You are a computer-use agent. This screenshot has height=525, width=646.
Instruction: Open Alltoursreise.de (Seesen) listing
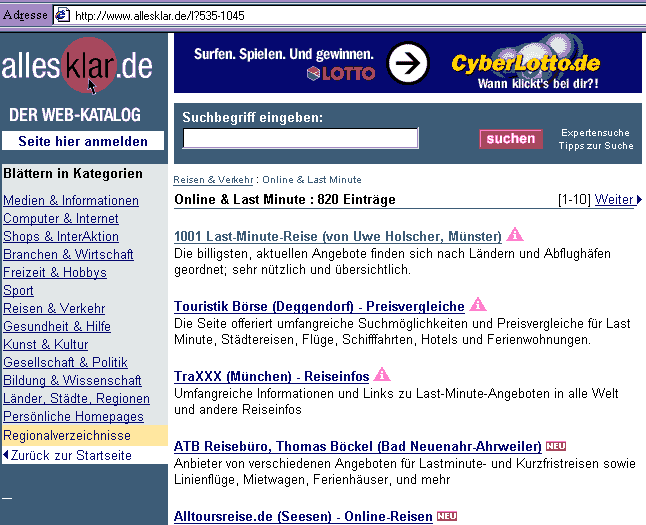303,517
